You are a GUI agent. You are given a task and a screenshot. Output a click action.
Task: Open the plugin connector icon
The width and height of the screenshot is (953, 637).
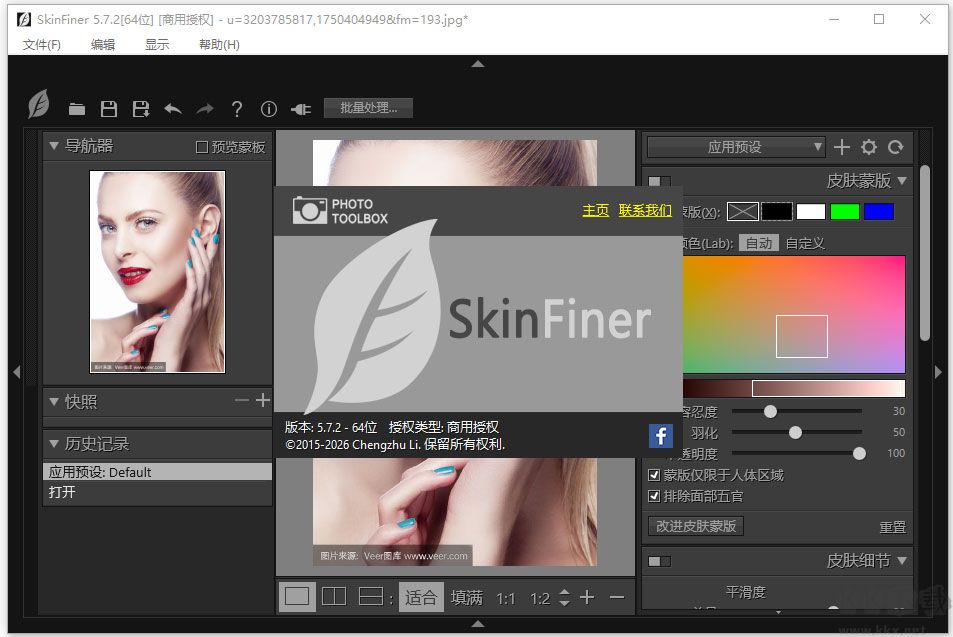tap(300, 108)
